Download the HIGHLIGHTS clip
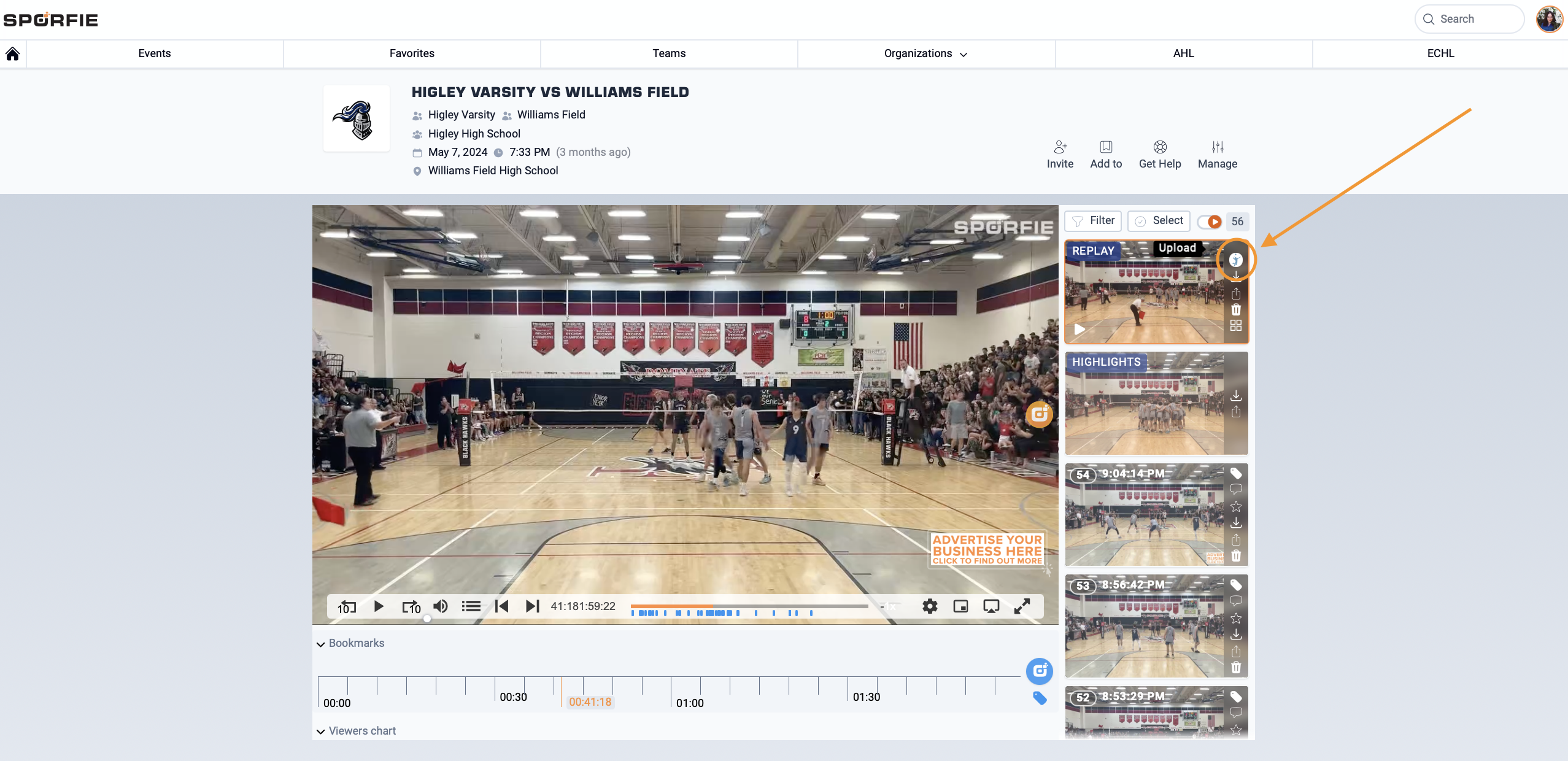 (x=1236, y=396)
